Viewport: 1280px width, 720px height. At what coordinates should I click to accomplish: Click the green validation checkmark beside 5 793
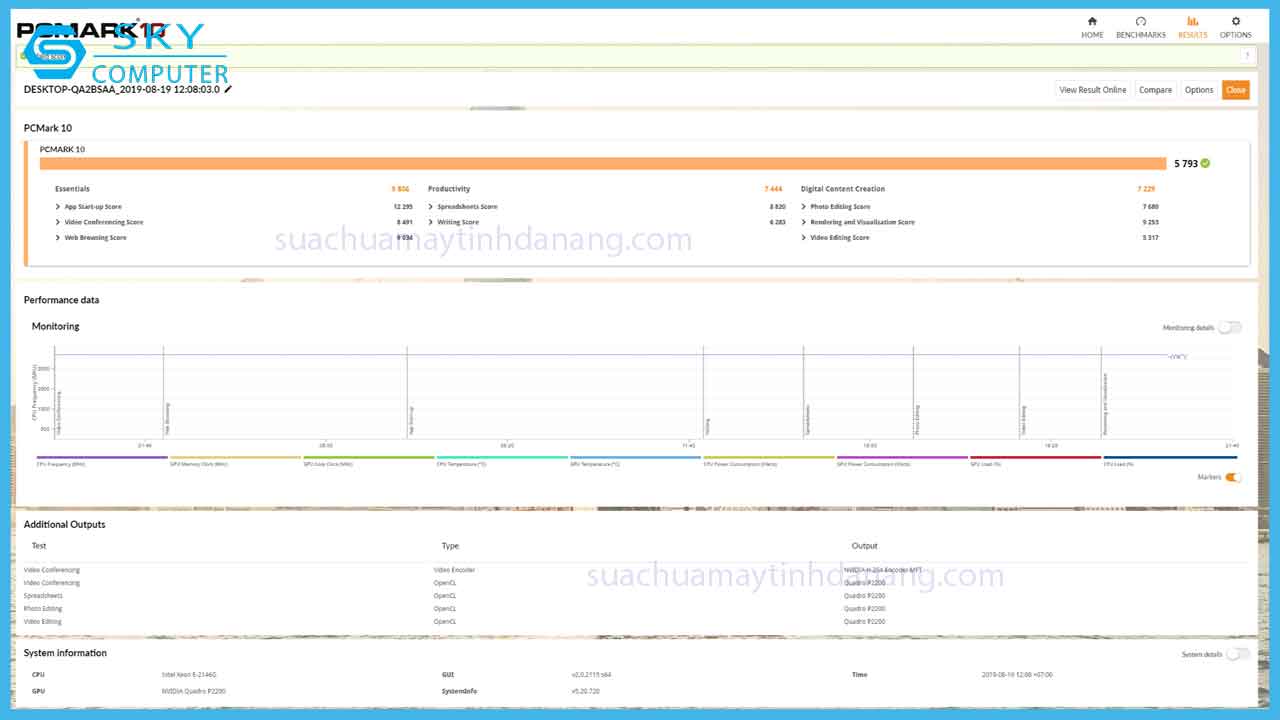(x=1205, y=163)
